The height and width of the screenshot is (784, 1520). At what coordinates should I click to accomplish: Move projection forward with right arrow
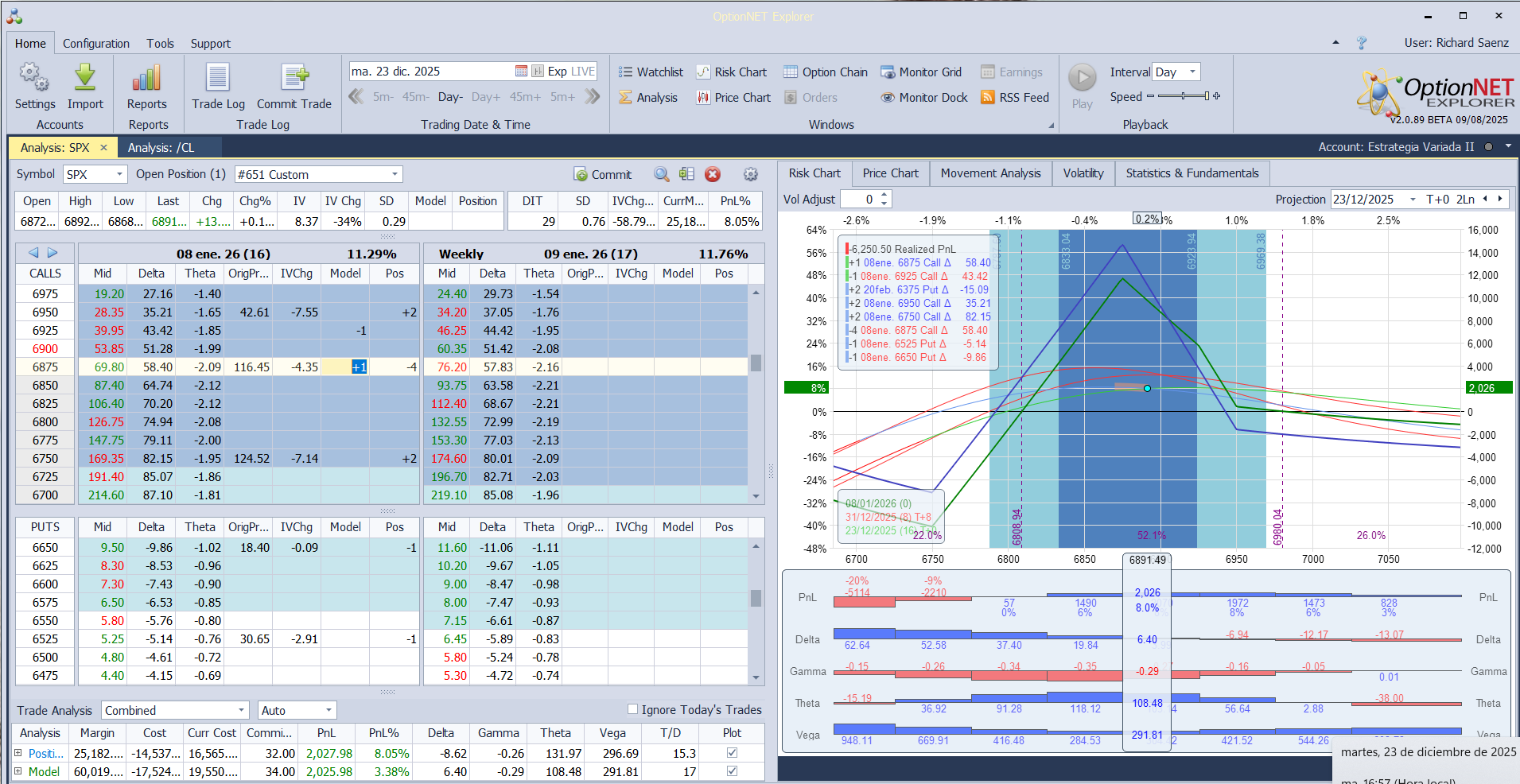pyautogui.click(x=1500, y=200)
